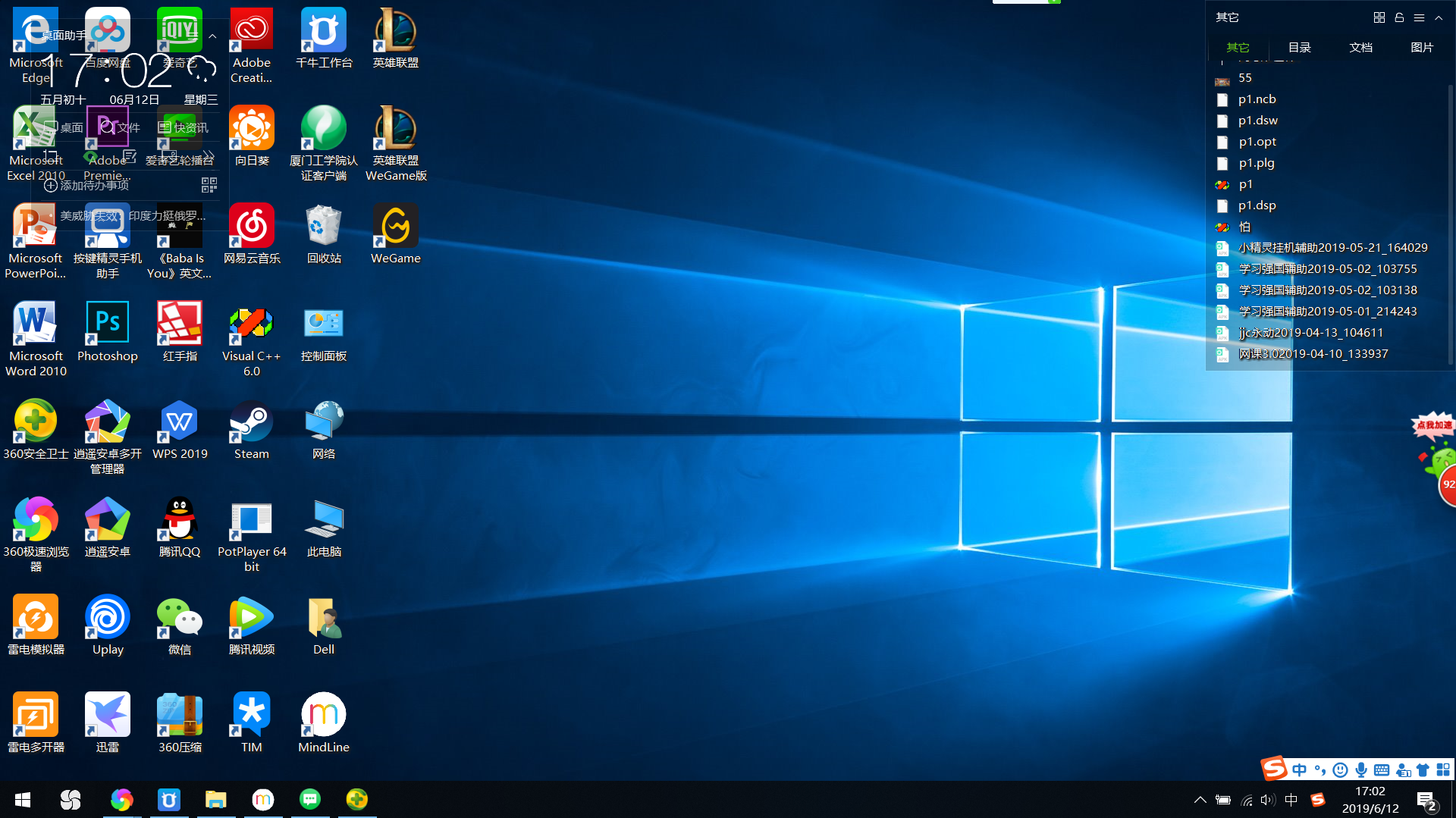Open 360压缩 desktop icon
1456x818 pixels.
pyautogui.click(x=180, y=723)
